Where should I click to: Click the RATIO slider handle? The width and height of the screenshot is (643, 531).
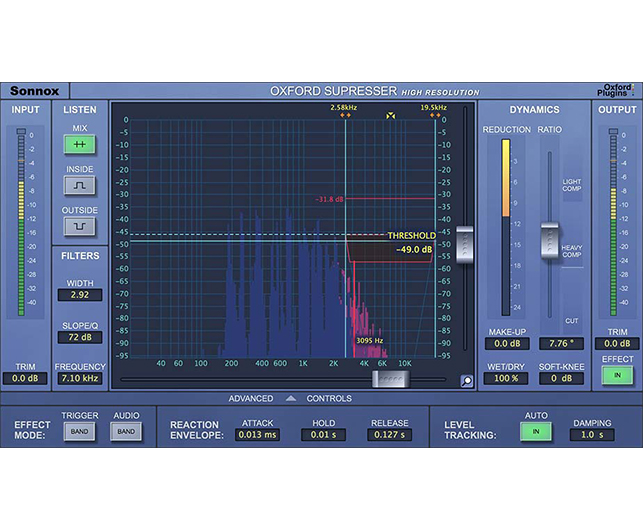(x=550, y=241)
